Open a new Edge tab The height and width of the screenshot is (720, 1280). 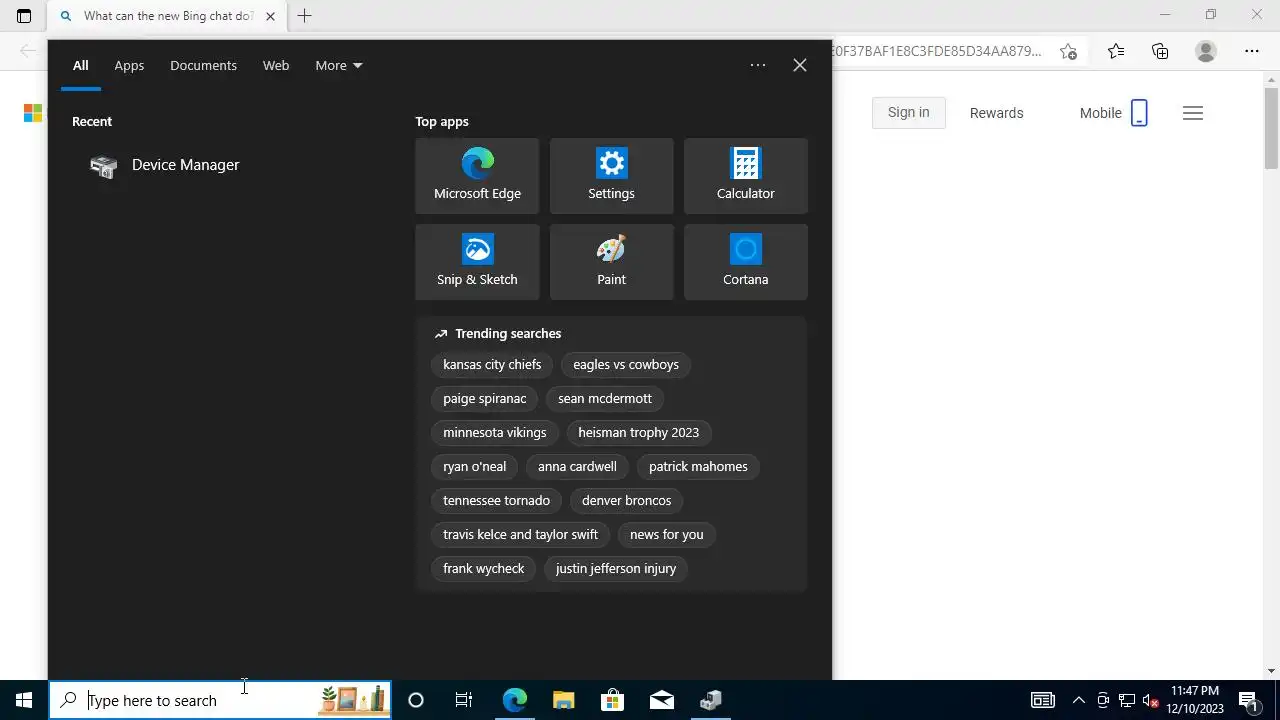[304, 16]
